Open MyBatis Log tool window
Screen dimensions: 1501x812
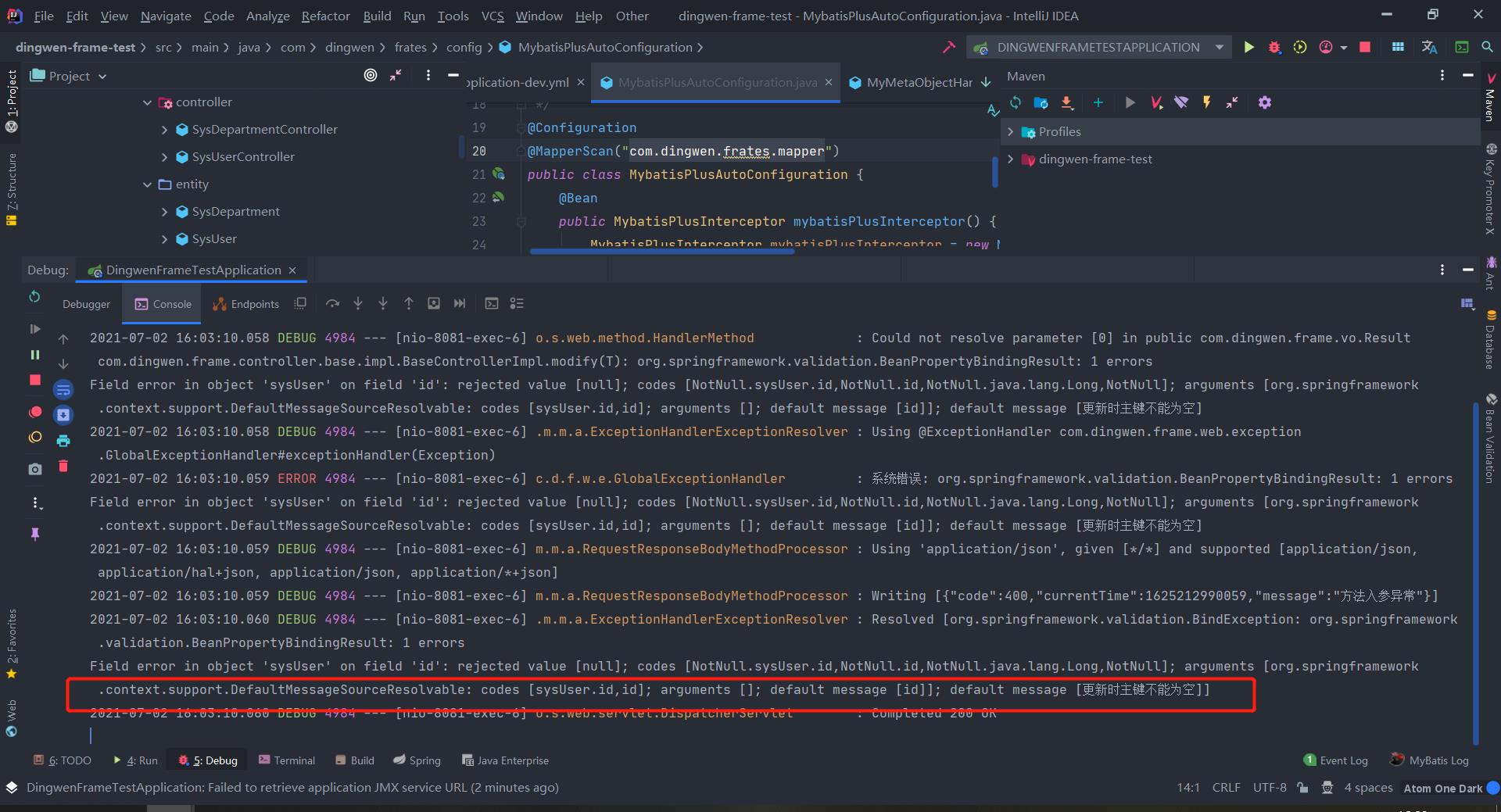pyautogui.click(x=1430, y=760)
